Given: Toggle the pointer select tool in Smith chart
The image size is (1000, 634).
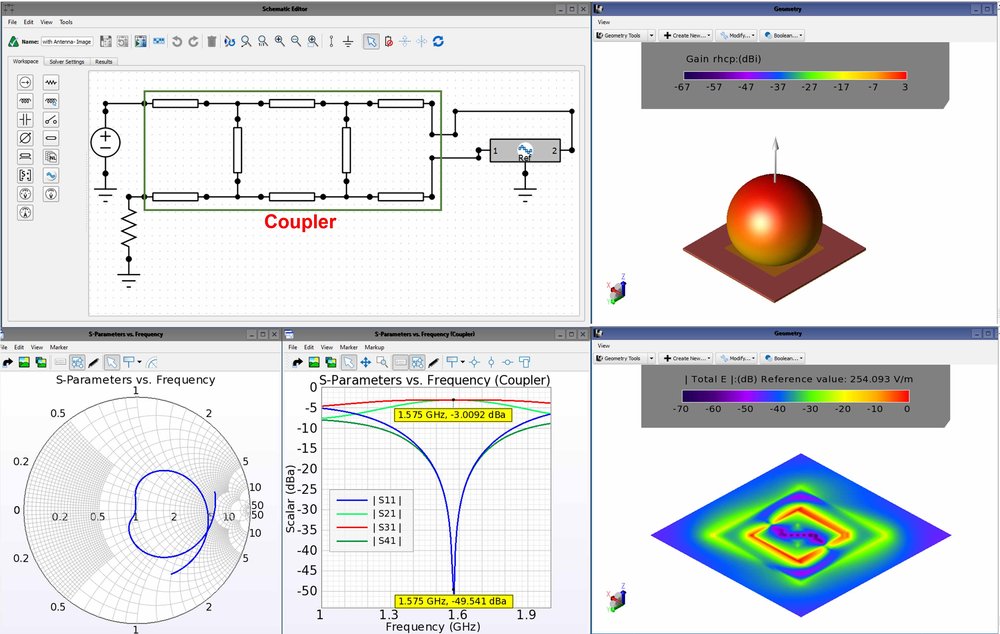Looking at the screenshot, I should coord(112,362).
